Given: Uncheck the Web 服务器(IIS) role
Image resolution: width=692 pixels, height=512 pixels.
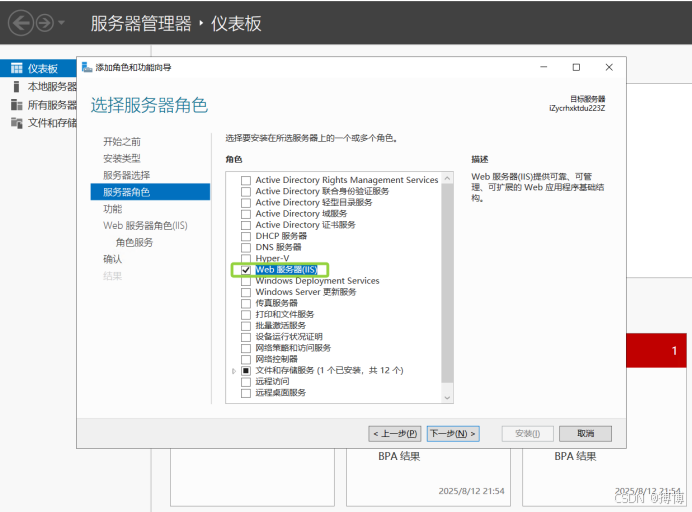Looking at the screenshot, I should click(246, 270).
